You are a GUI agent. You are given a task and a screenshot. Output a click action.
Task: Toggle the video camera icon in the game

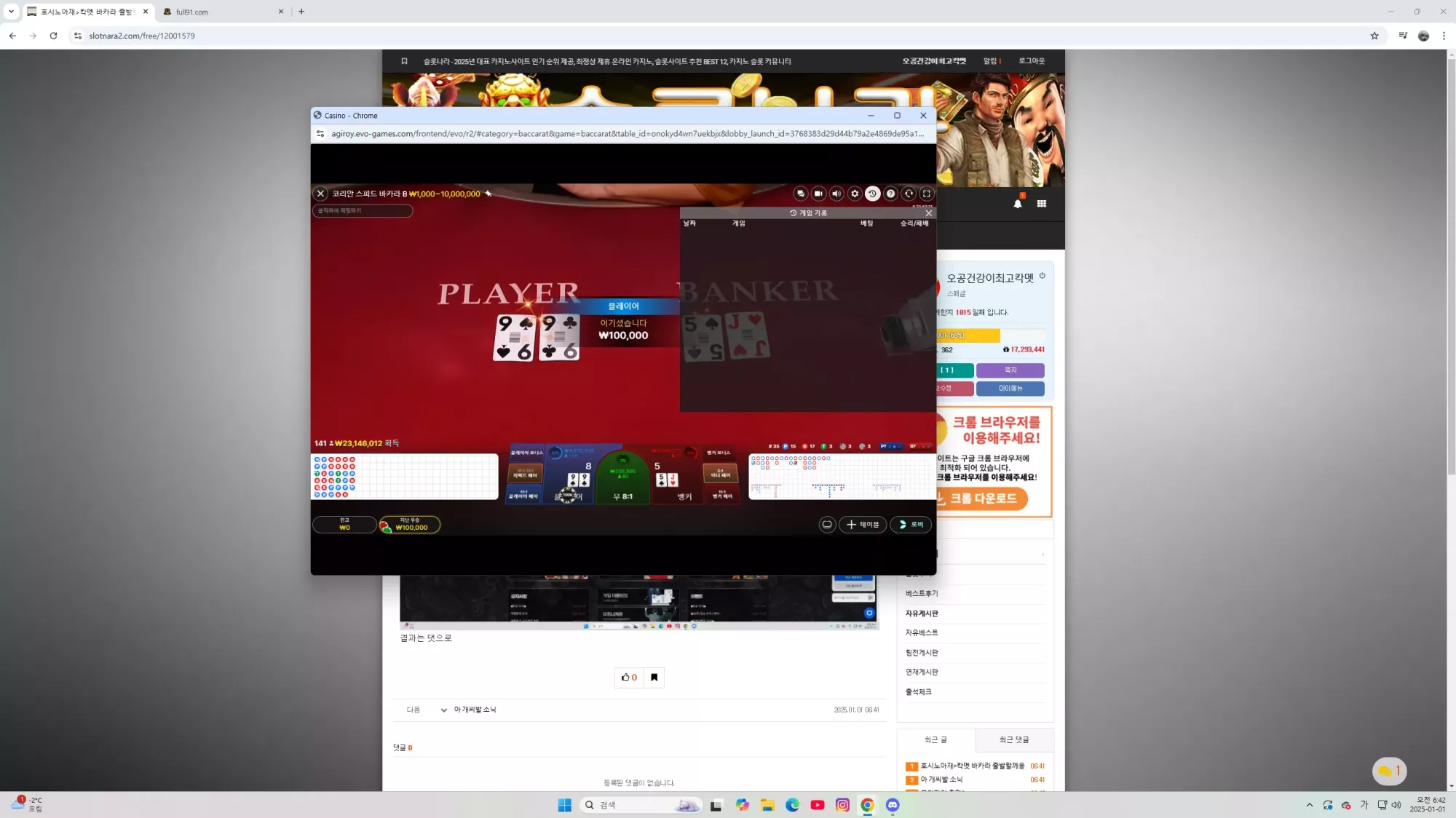pyautogui.click(x=818, y=194)
